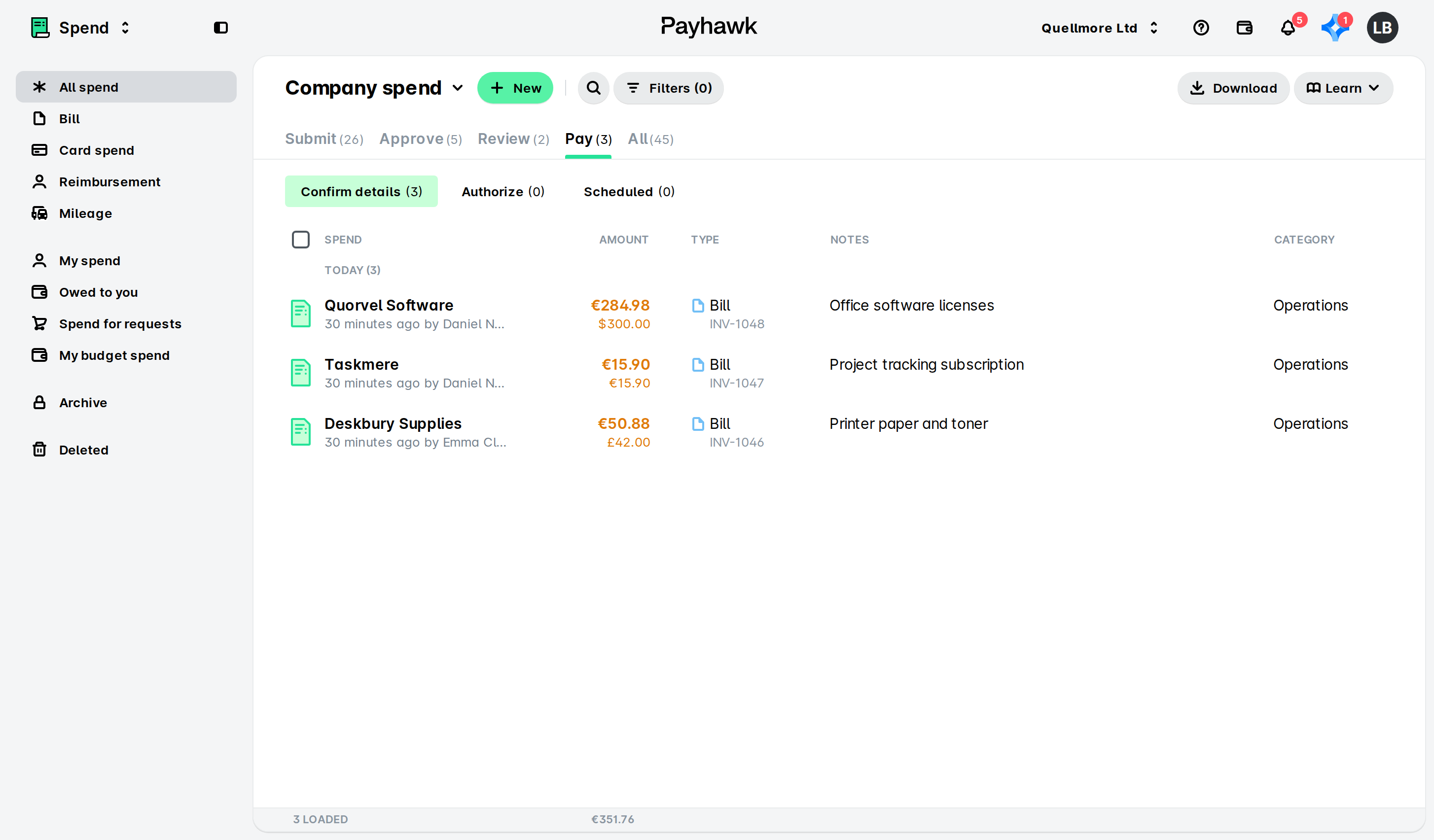Open the Quellmore Ltd company switcher
Image resolution: width=1434 pixels, height=840 pixels.
1100,28
